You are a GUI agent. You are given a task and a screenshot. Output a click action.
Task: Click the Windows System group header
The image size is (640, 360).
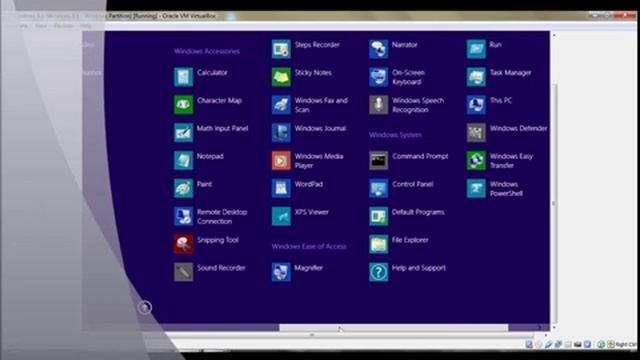(395, 135)
